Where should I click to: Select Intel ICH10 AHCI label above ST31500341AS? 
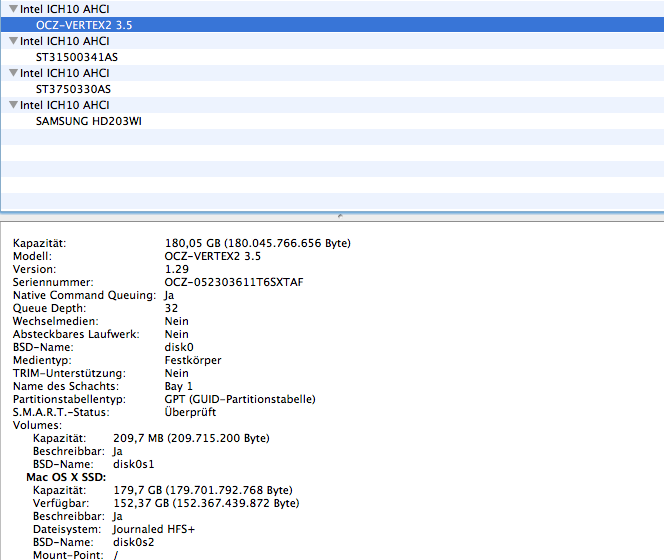coord(64,41)
